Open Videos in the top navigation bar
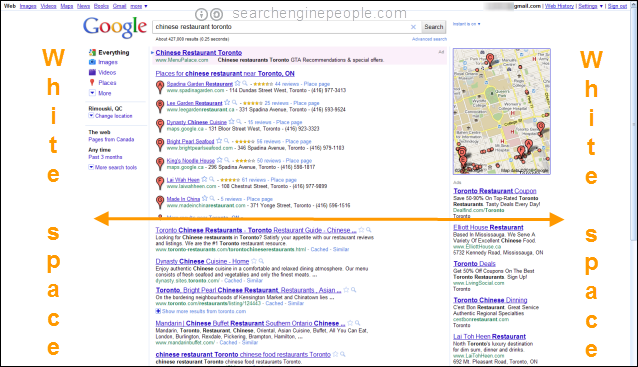 48,6
